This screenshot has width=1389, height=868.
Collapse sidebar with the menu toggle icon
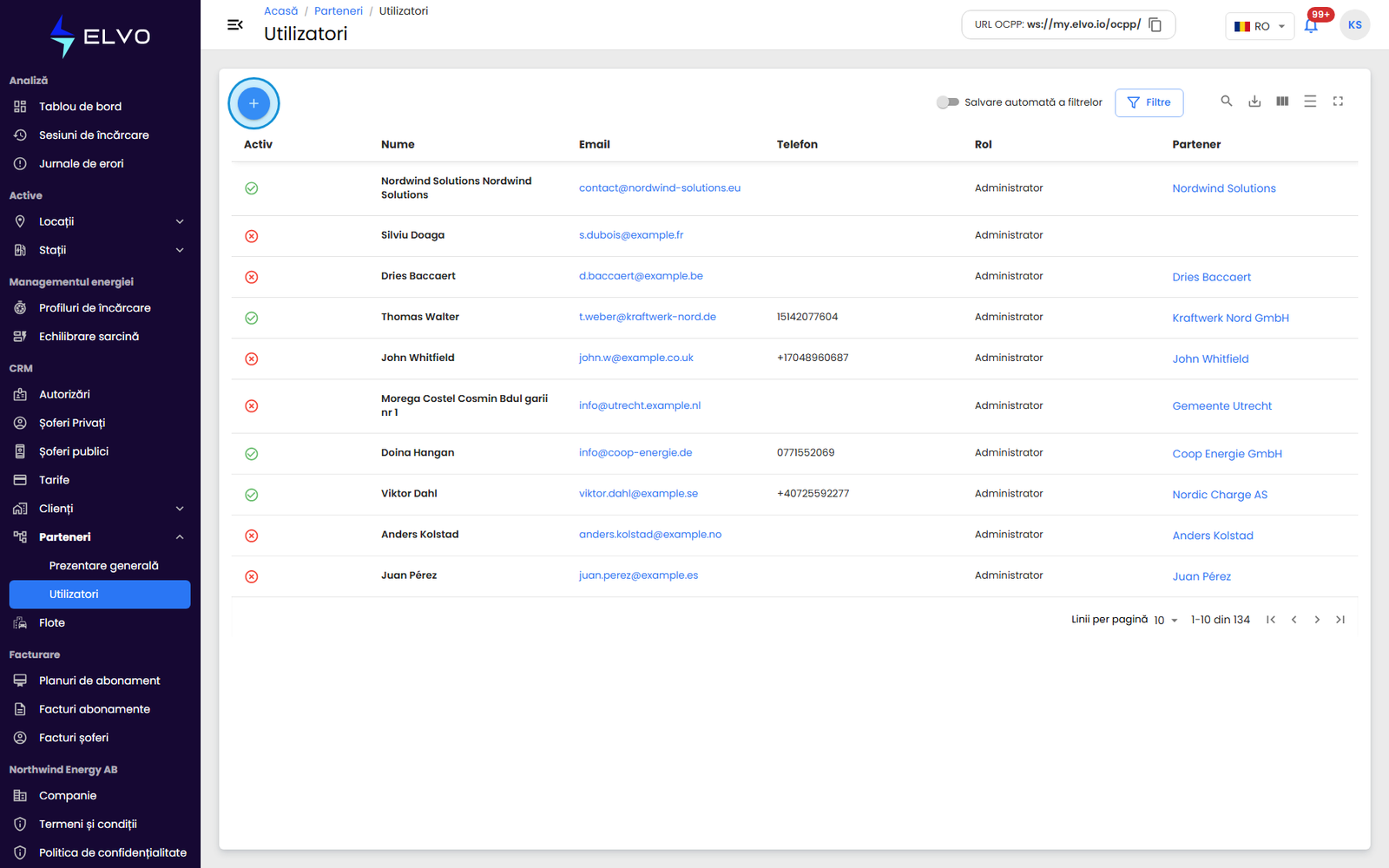[234, 24]
